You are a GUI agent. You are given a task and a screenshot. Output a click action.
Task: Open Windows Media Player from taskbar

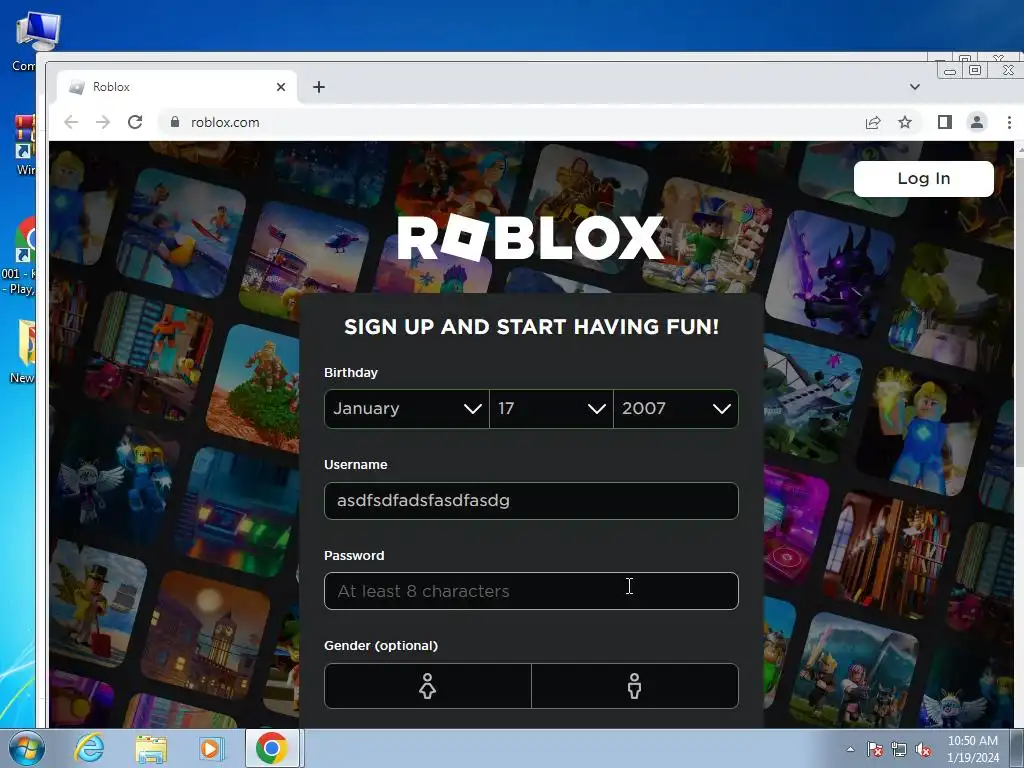[x=210, y=748]
